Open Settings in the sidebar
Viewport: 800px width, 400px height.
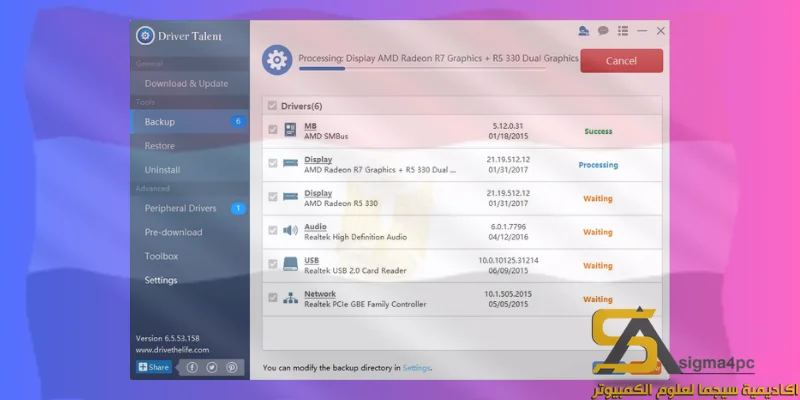(x=190, y=280)
